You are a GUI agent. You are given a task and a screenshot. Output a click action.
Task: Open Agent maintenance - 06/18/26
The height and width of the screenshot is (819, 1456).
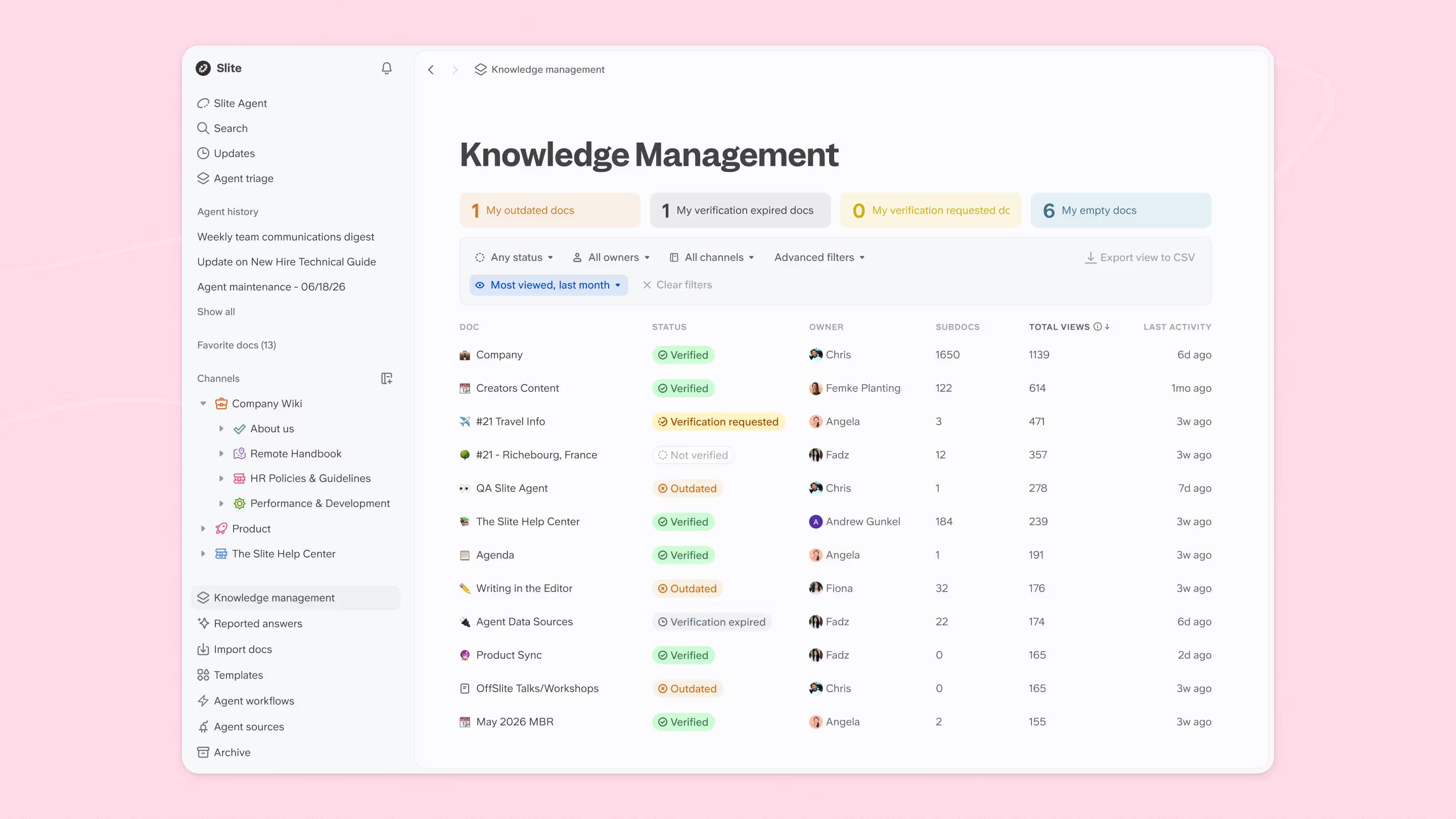pyautogui.click(x=271, y=287)
